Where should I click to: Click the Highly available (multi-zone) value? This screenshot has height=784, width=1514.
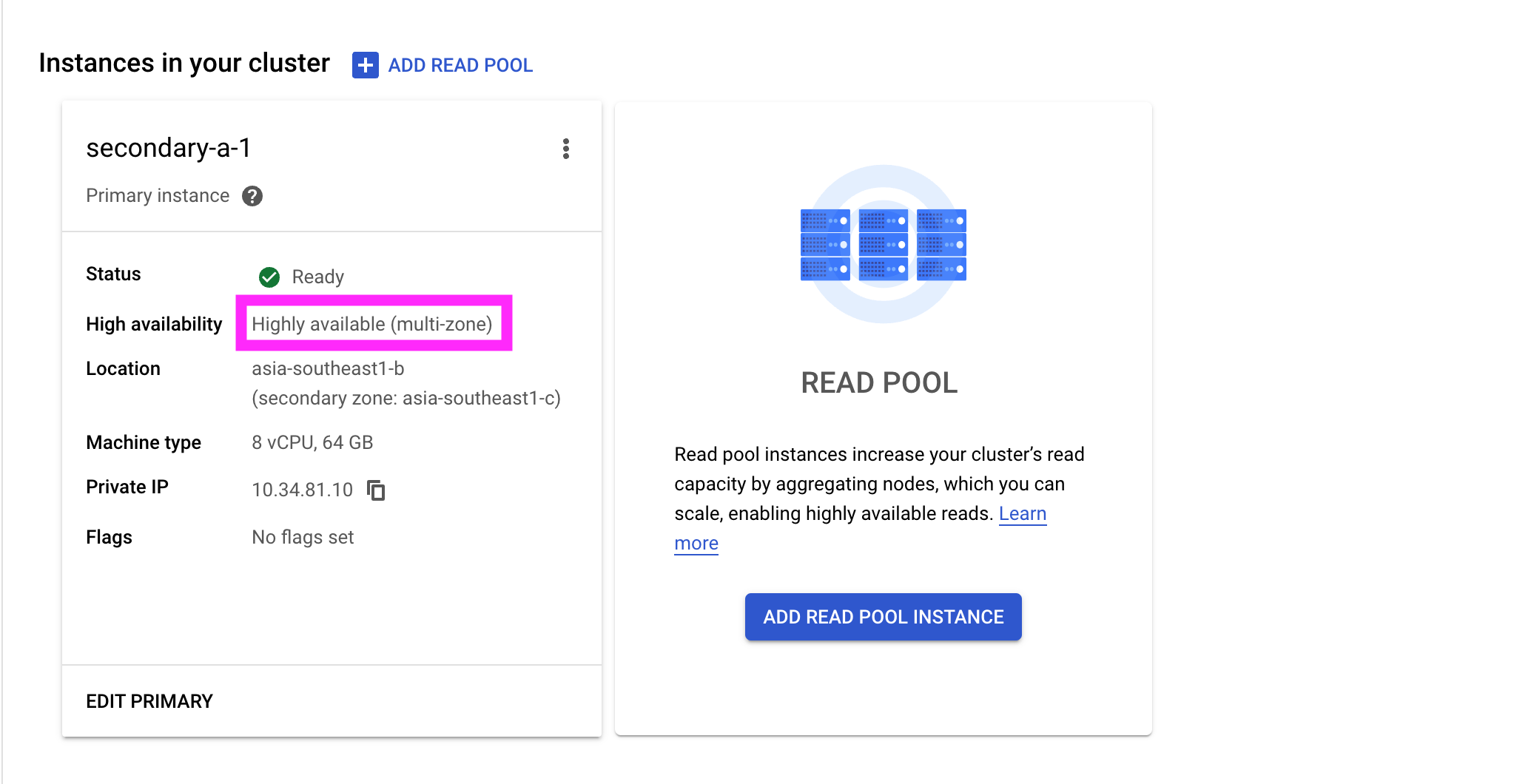click(372, 324)
